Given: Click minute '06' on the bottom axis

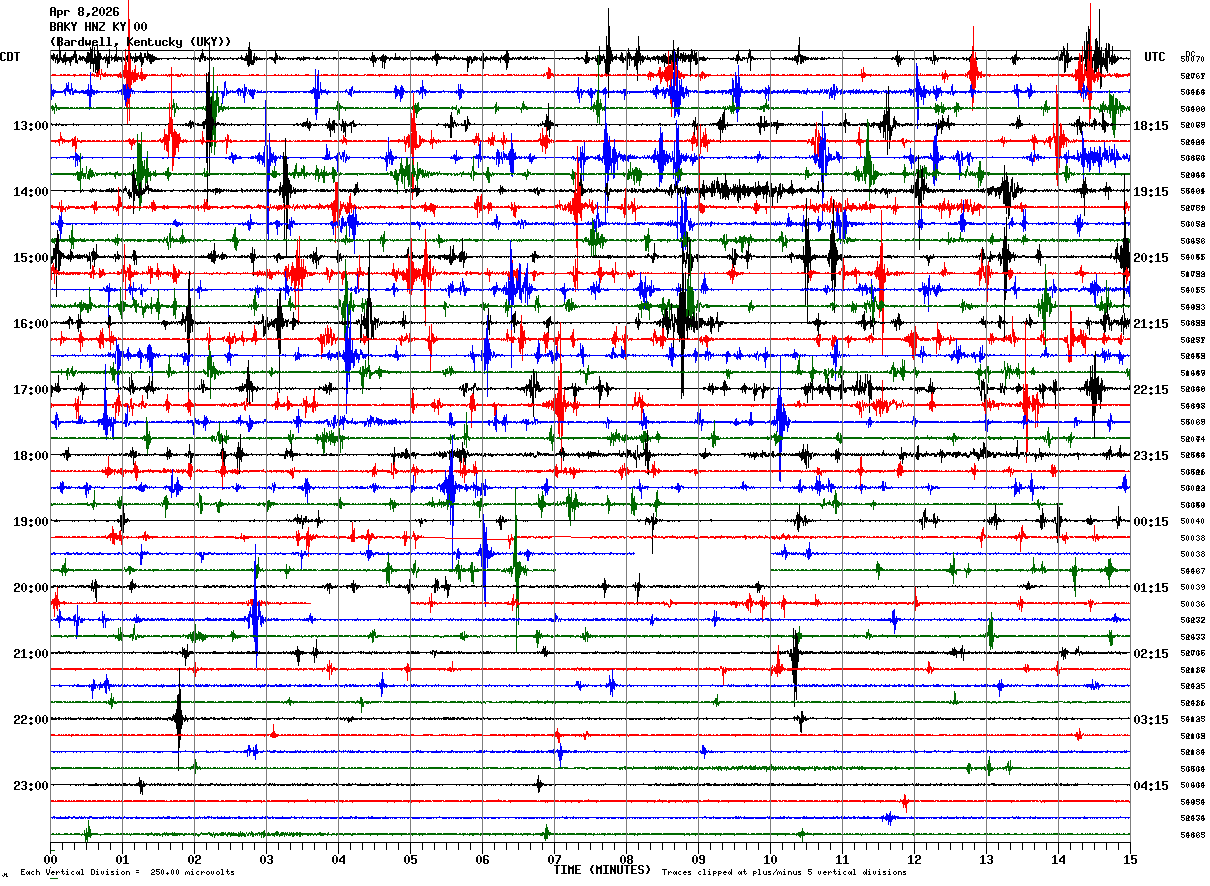Looking at the screenshot, I should (x=482, y=859).
